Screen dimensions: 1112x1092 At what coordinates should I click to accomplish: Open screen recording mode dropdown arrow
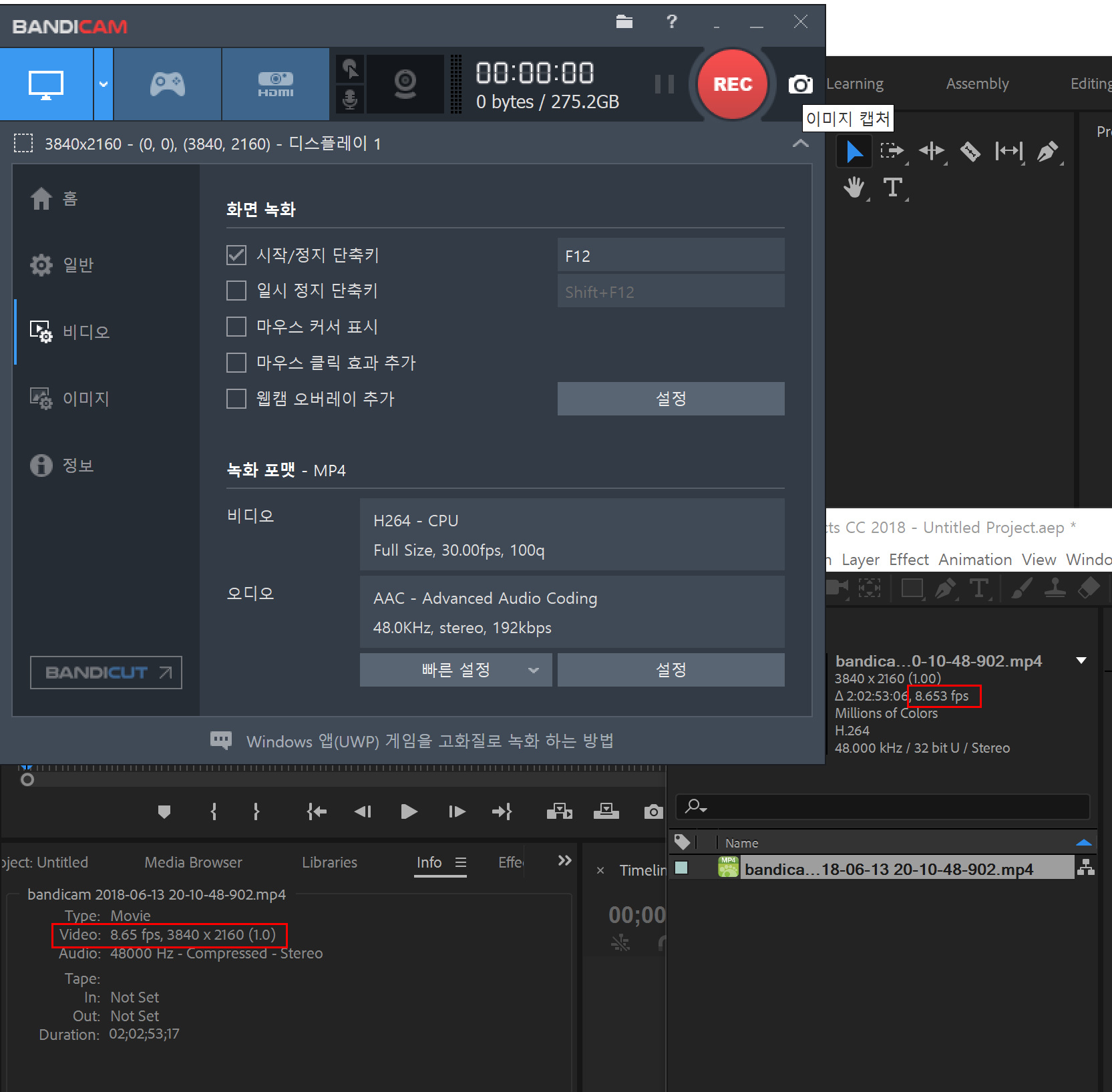tap(104, 84)
